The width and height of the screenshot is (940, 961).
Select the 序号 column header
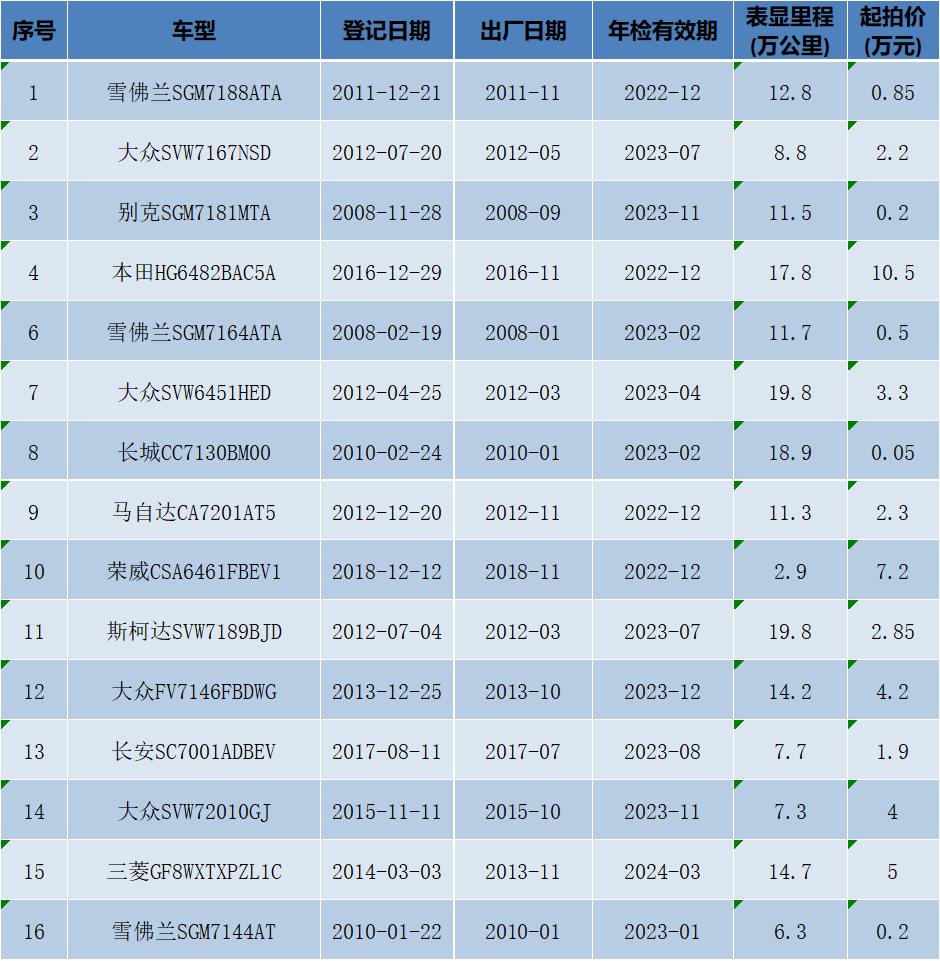click(x=34, y=30)
